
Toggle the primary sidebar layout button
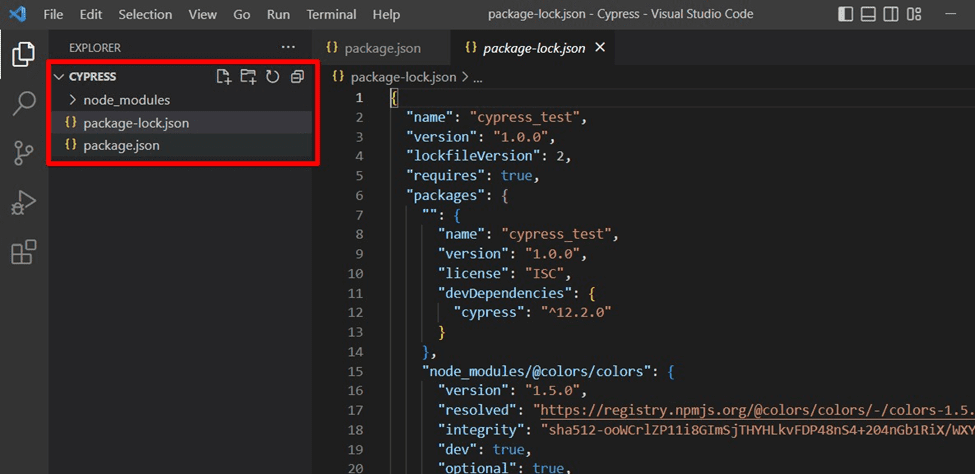[846, 15]
